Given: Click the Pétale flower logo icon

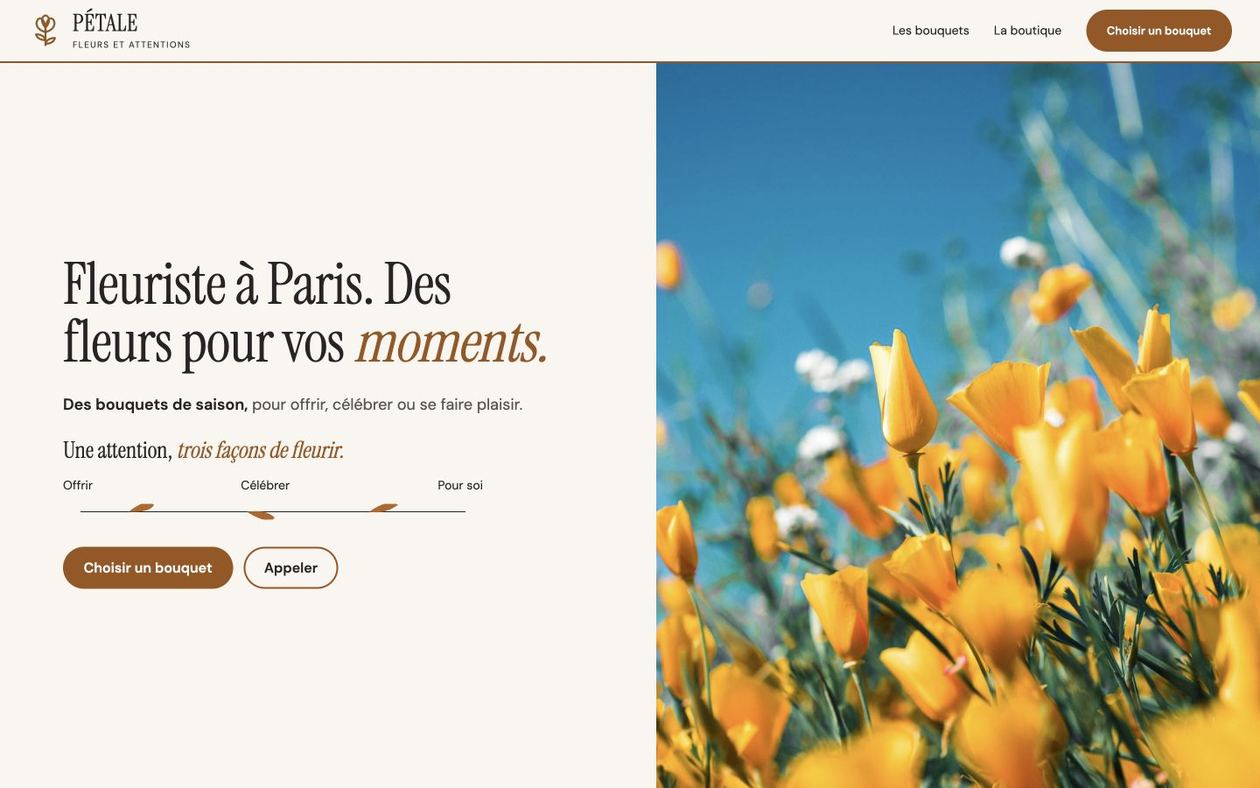Looking at the screenshot, I should (x=45, y=30).
